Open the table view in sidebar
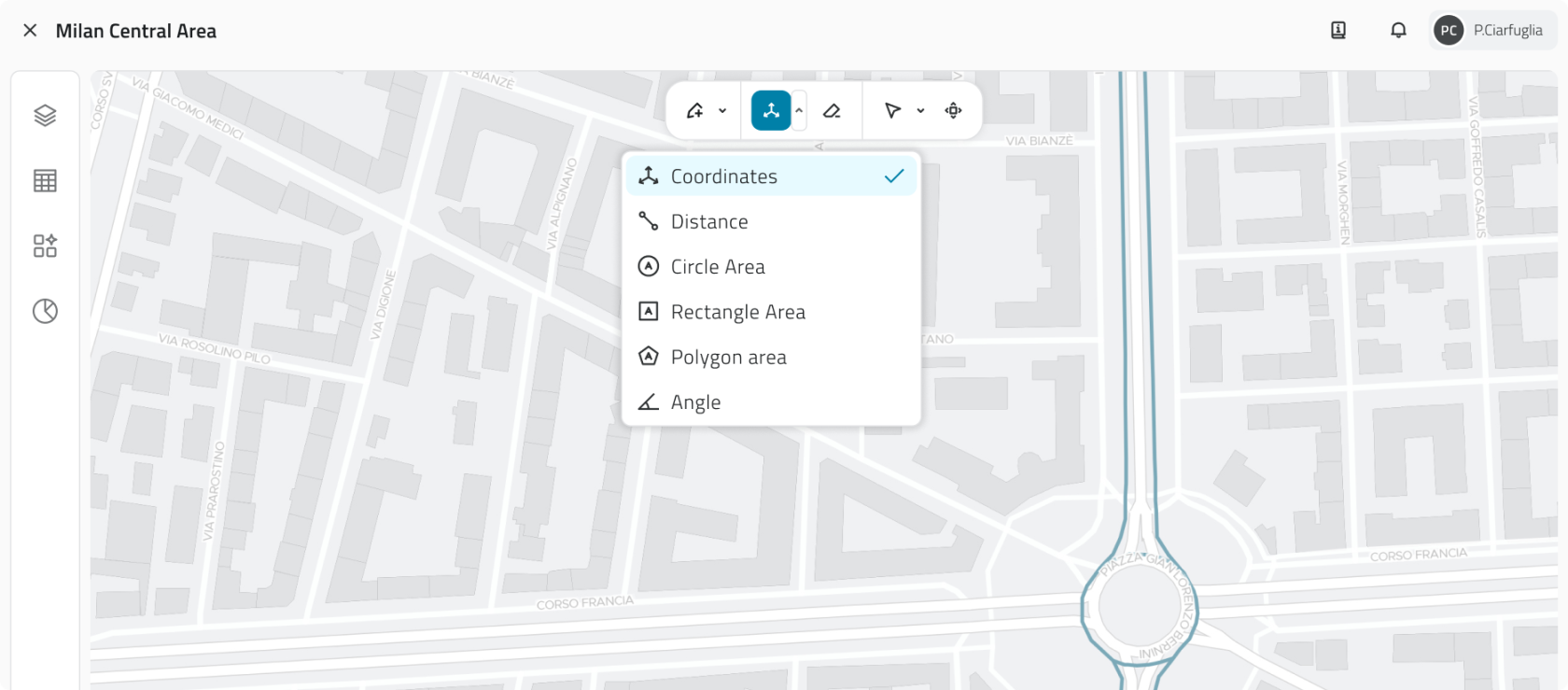 (x=45, y=180)
